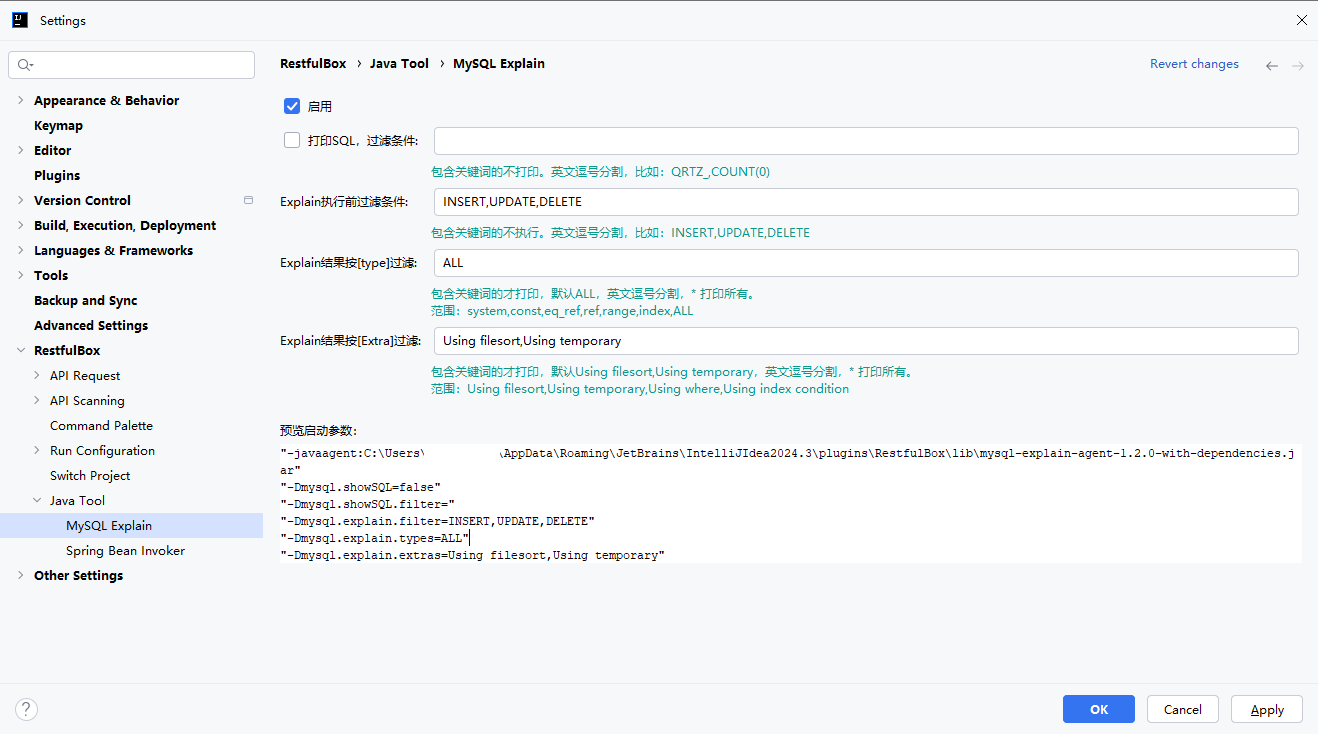Click the -Dmysql.explain.filter preview line
Viewport: 1318px width, 734px height.
pyautogui.click(x=437, y=521)
